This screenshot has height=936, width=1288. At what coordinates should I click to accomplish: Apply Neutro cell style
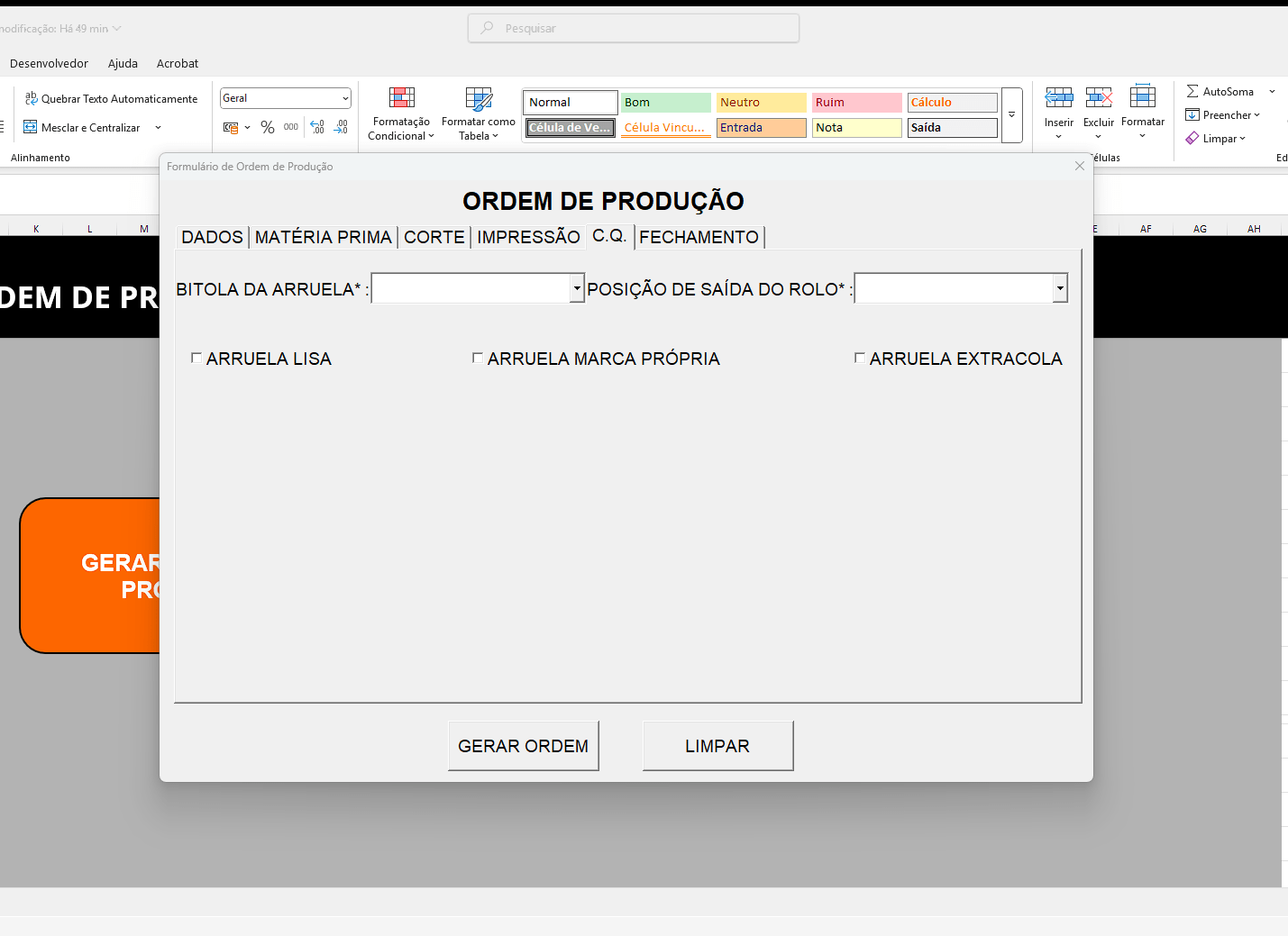coord(762,102)
